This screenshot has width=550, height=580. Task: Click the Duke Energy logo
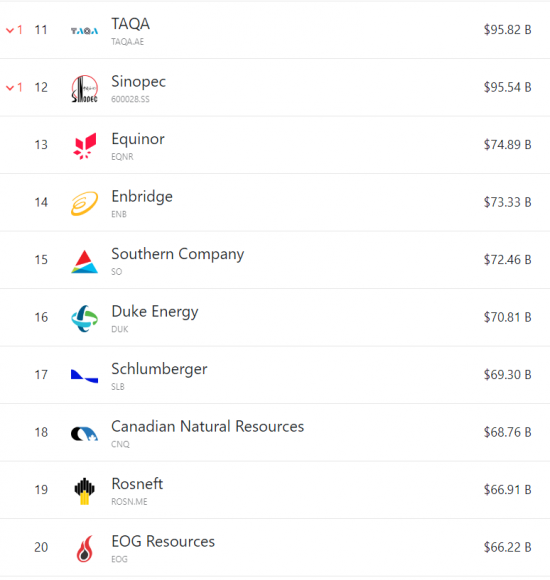[84, 318]
